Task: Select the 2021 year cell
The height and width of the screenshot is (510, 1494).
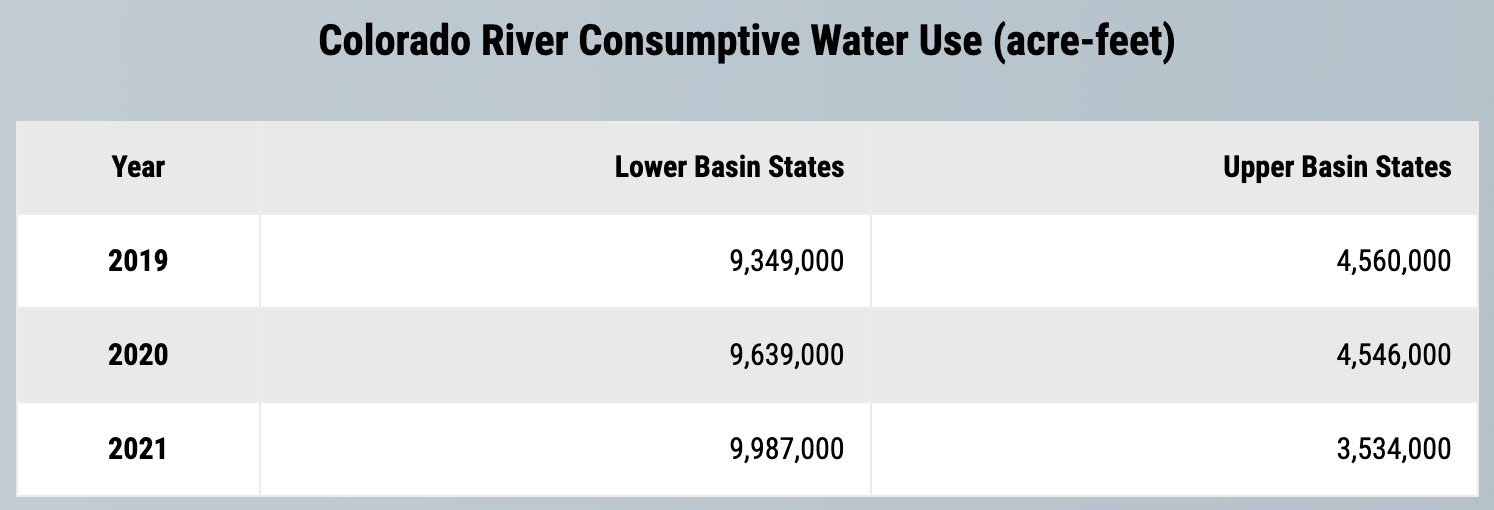Action: pos(138,449)
